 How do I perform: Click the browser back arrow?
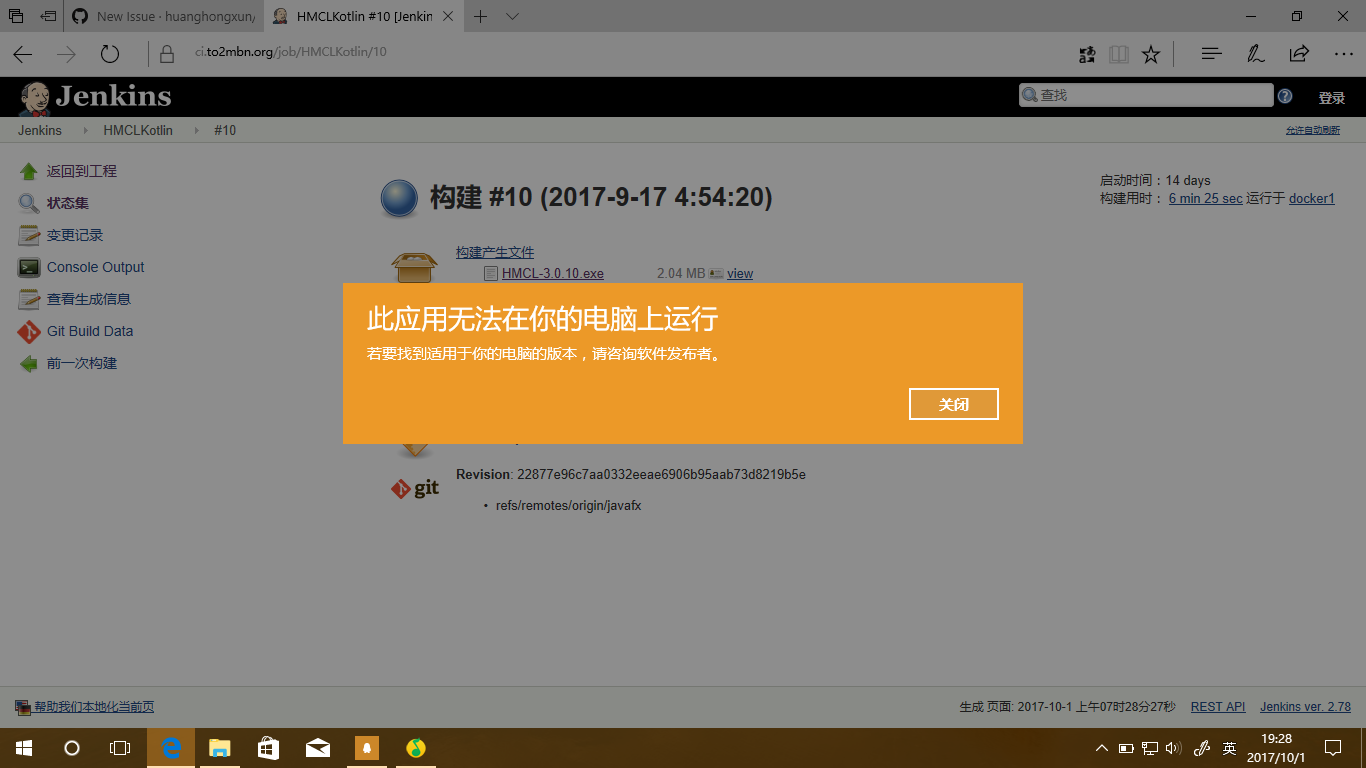pyautogui.click(x=22, y=54)
